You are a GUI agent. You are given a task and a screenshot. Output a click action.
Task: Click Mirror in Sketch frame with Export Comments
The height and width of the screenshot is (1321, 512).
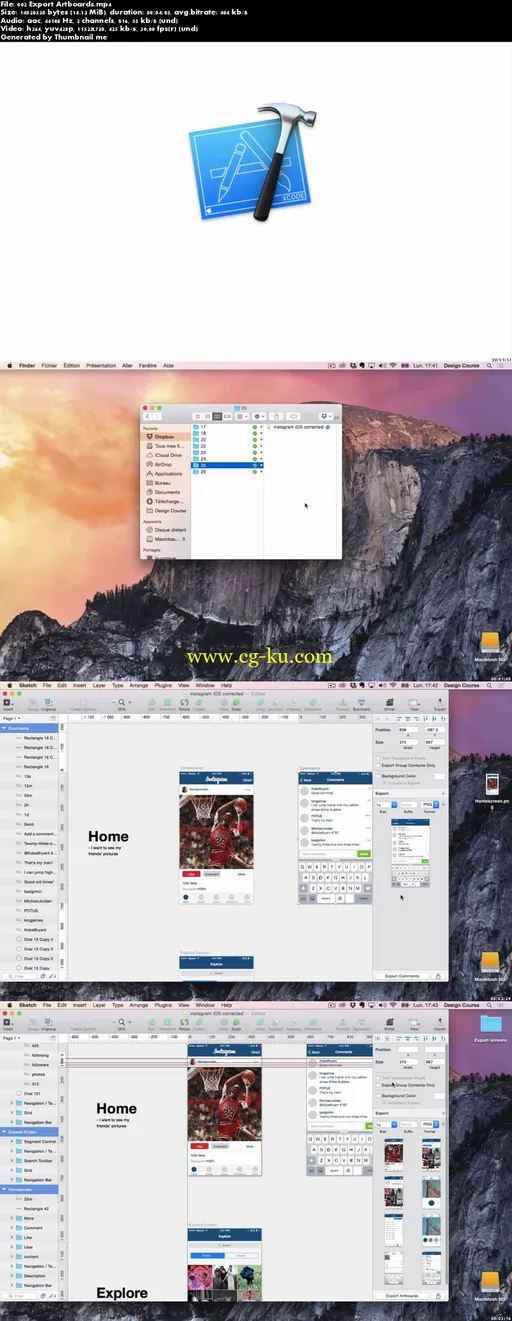point(389,702)
